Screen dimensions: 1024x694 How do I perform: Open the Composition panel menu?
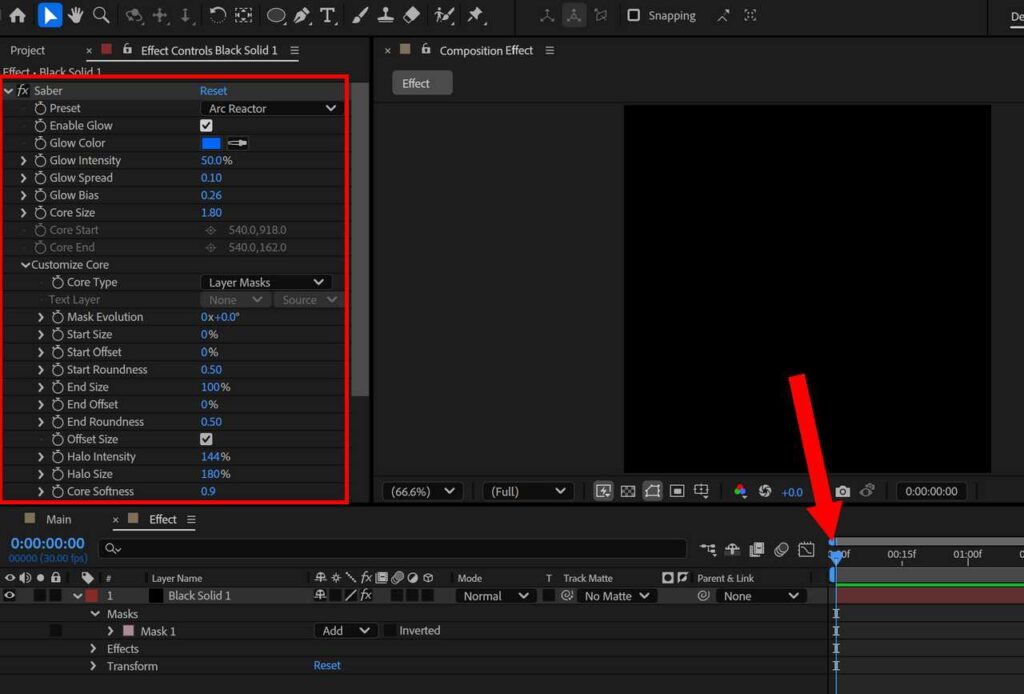tap(550, 50)
